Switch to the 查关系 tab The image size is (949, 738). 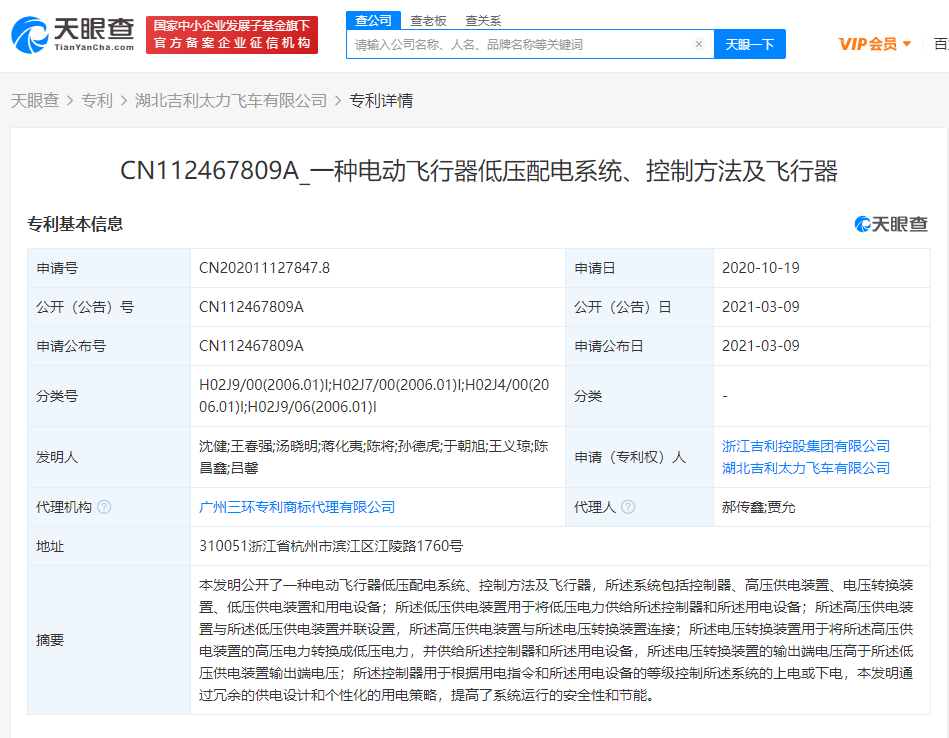(x=484, y=20)
